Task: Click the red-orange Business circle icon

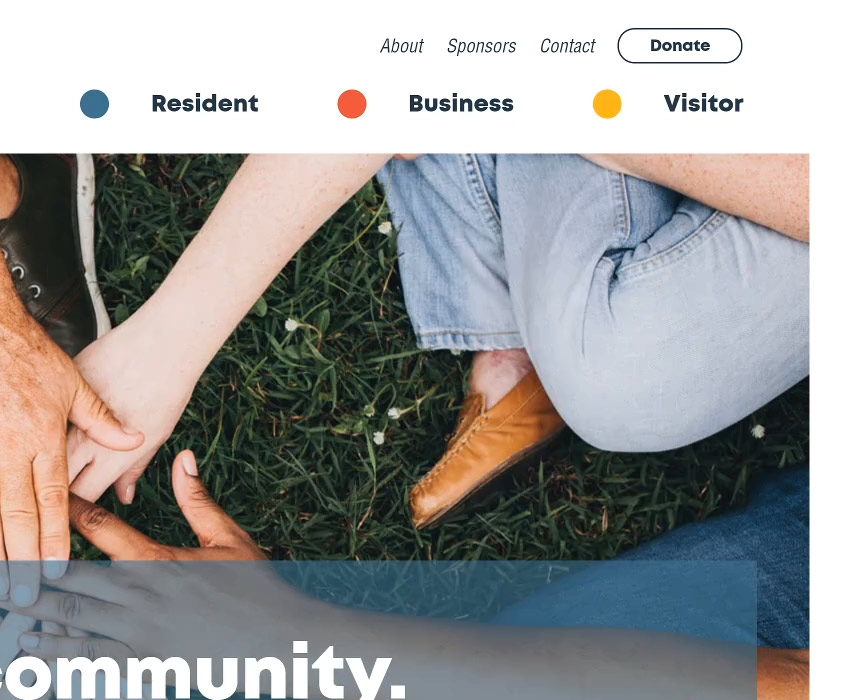Action: click(352, 104)
